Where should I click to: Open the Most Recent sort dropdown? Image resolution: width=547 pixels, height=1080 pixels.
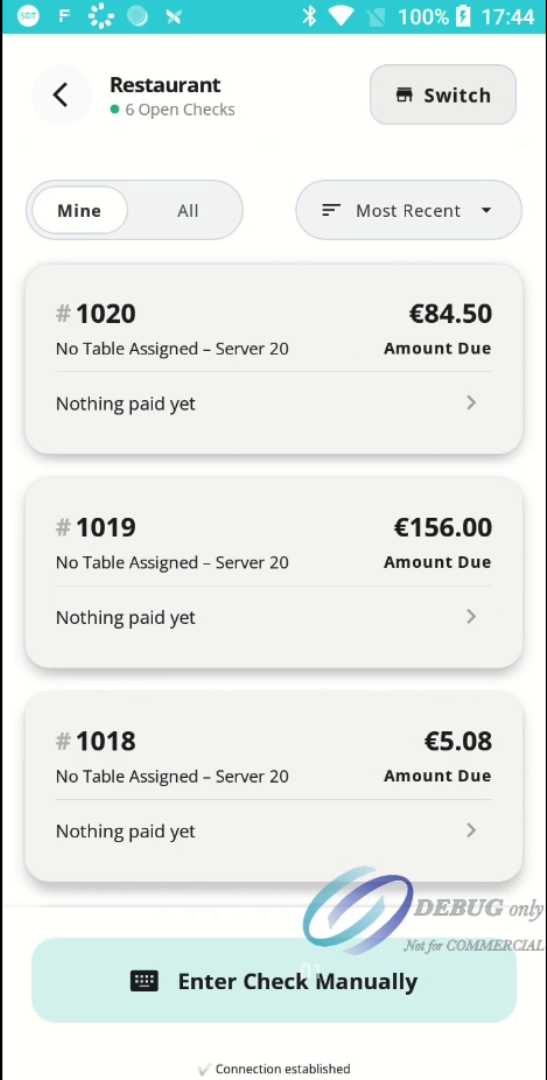(x=409, y=210)
